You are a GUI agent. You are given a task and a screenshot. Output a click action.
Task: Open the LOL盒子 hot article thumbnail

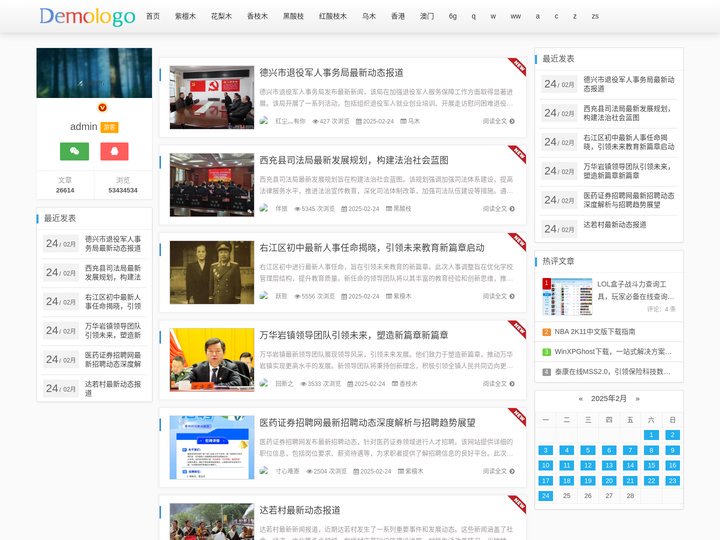point(568,296)
